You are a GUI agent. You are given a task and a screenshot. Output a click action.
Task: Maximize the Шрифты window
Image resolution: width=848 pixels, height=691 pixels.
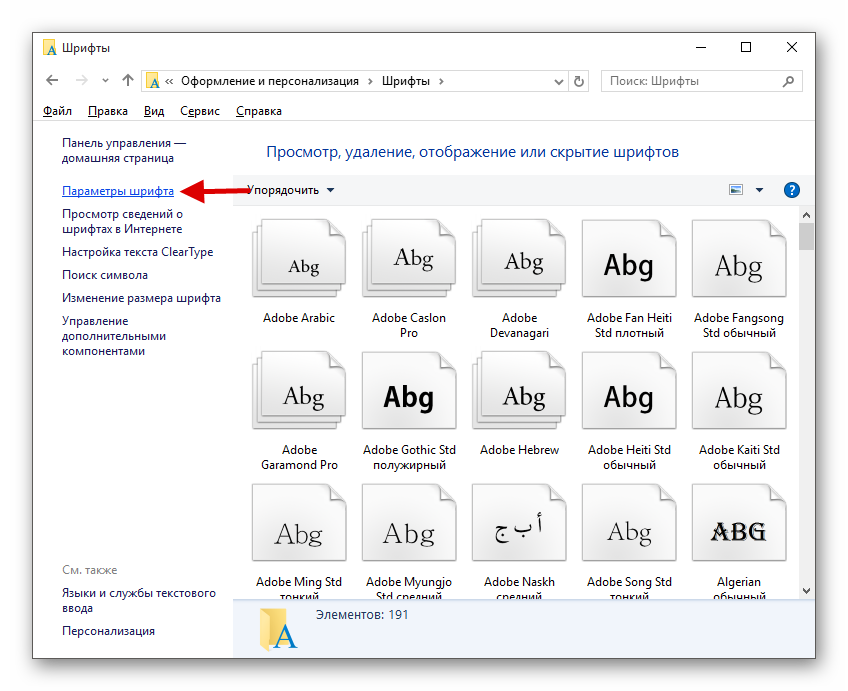[746, 48]
